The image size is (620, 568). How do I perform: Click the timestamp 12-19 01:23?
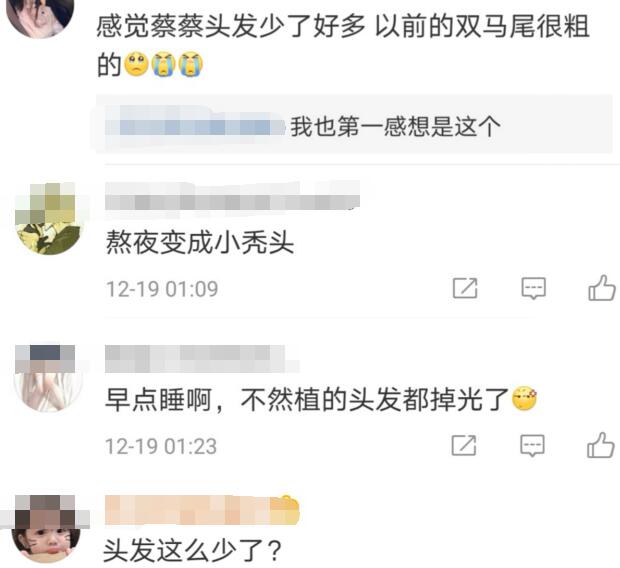(161, 446)
